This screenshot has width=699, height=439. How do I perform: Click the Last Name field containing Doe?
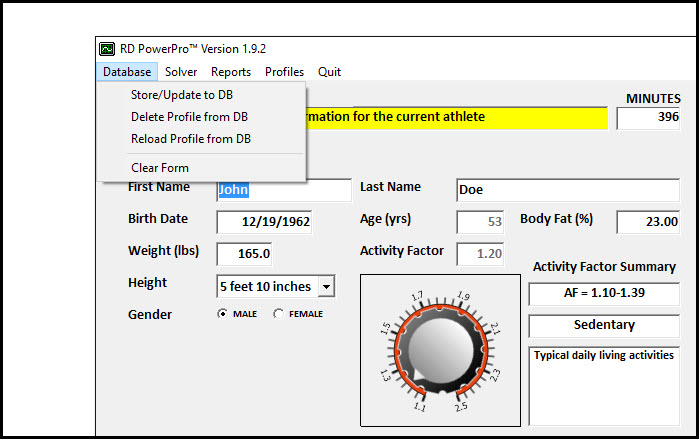pyautogui.click(x=568, y=190)
